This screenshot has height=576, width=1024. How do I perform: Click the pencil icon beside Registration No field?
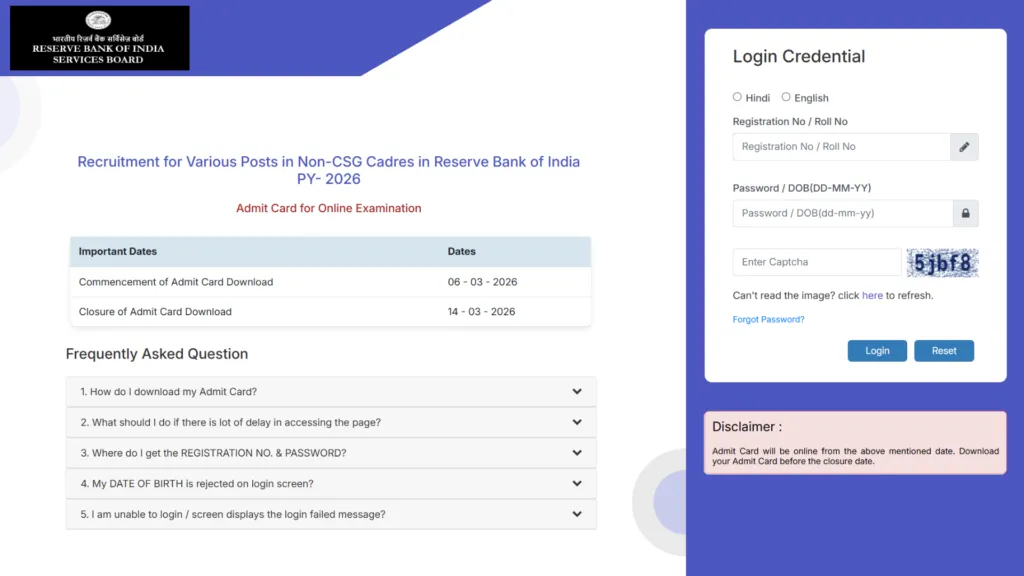click(963, 146)
